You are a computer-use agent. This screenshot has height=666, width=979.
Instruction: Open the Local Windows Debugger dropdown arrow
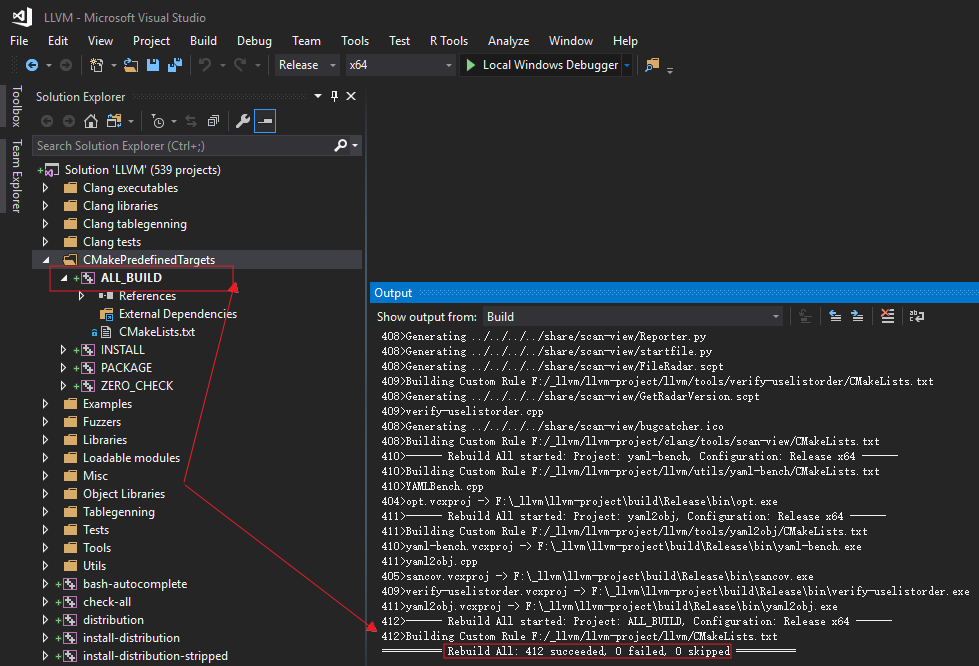pyautogui.click(x=627, y=65)
